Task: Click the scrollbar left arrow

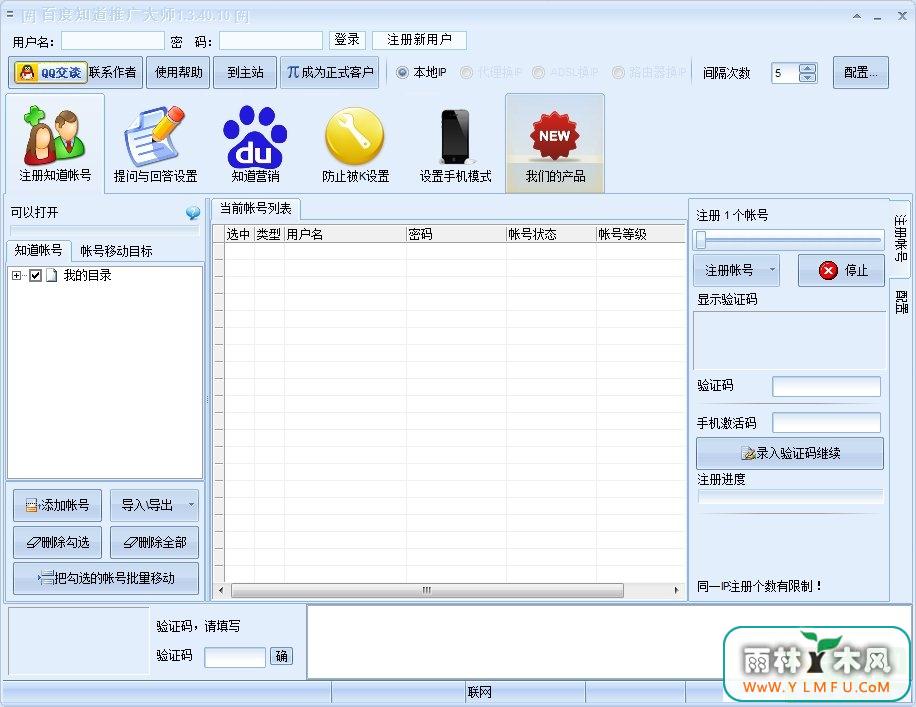Action: point(221,590)
